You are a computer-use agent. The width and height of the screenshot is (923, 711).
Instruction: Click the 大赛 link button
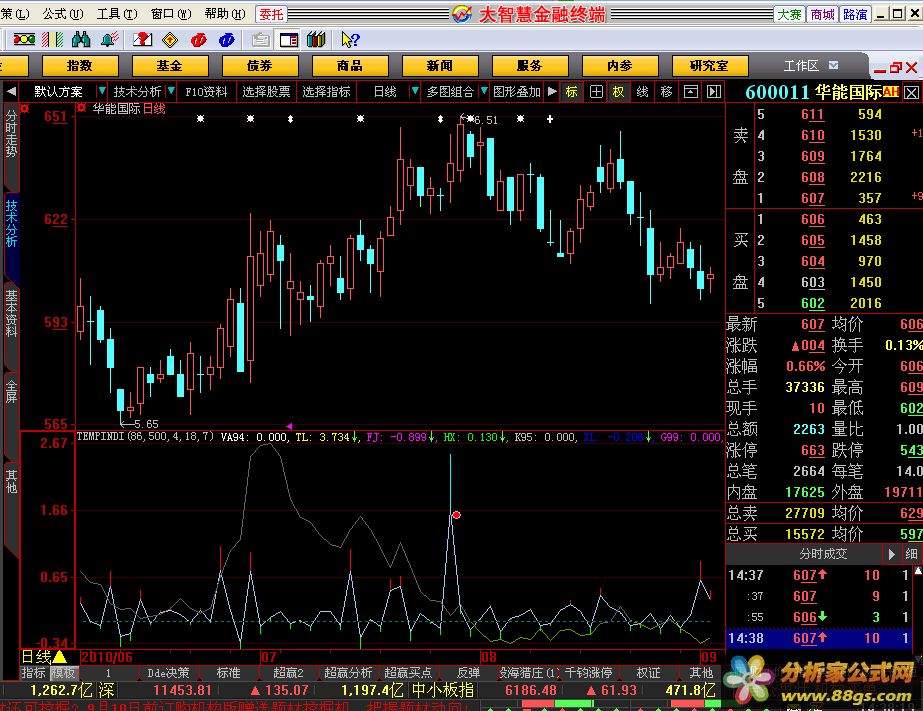pos(789,14)
